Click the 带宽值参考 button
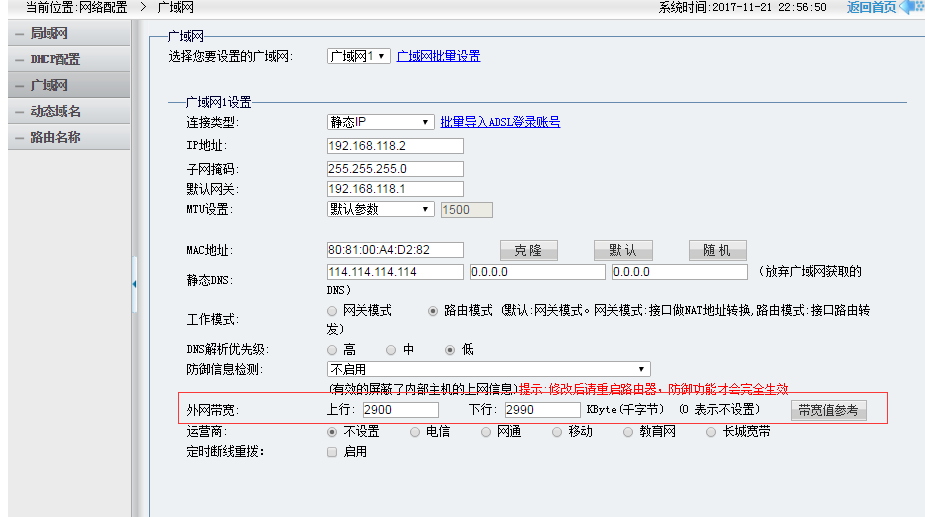This screenshot has height=517, width=925. [x=828, y=410]
